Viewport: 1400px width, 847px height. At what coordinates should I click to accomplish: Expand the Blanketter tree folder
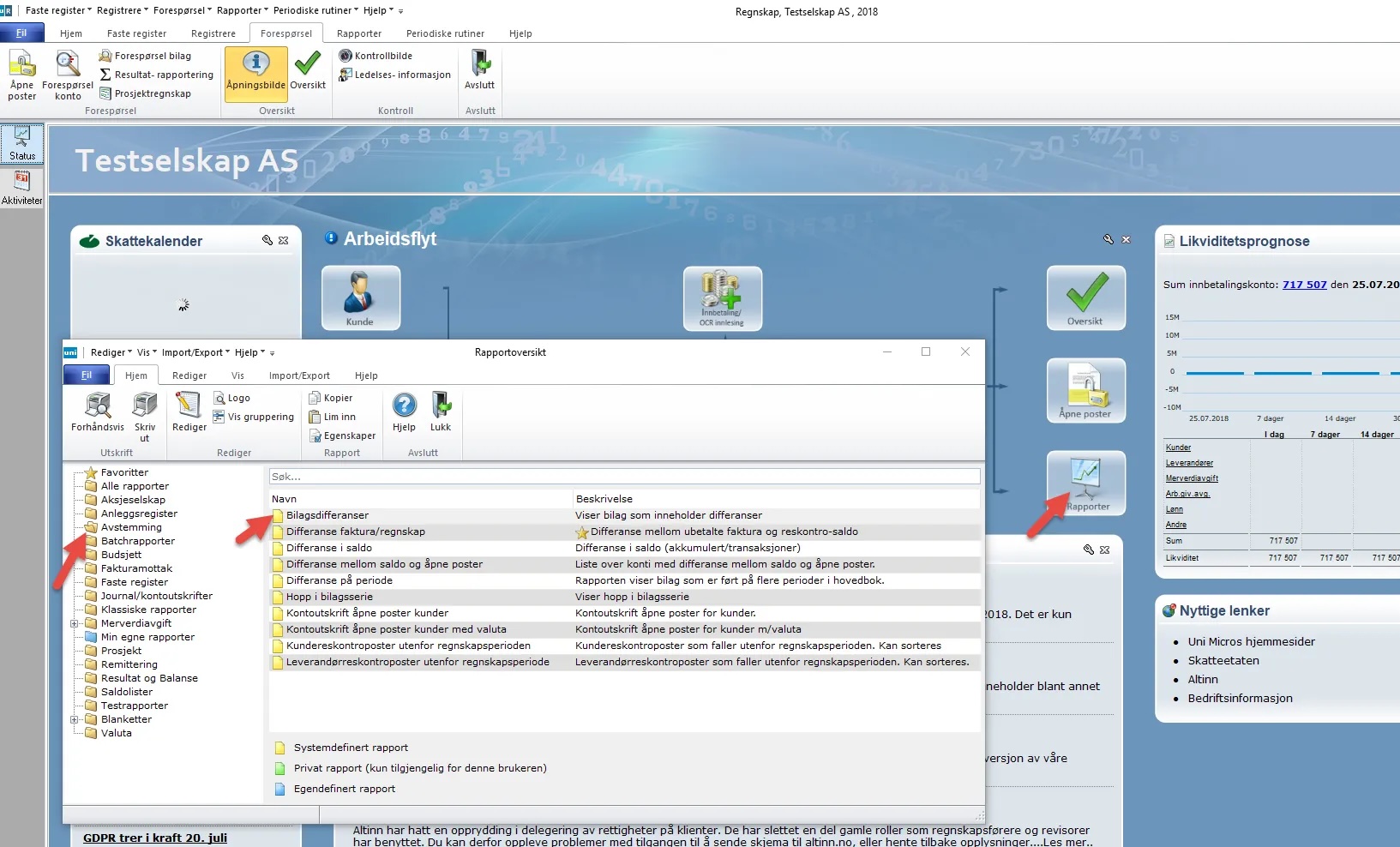click(75, 719)
